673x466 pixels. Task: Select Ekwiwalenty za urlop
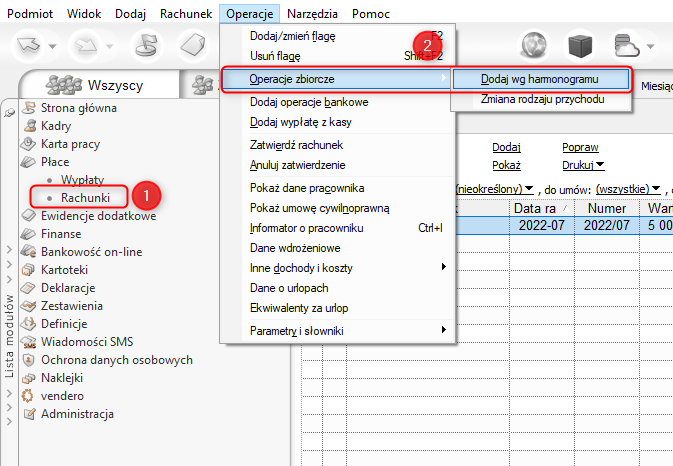coord(337,308)
